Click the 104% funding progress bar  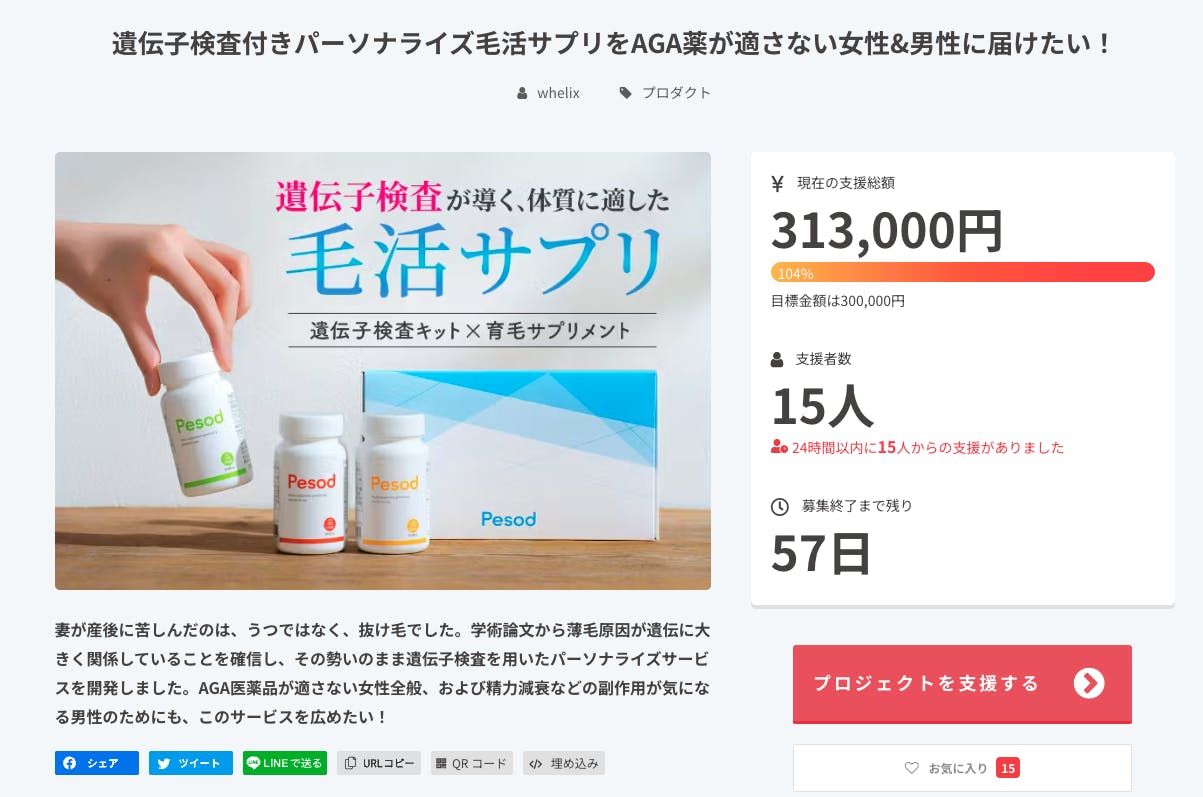[x=962, y=272]
